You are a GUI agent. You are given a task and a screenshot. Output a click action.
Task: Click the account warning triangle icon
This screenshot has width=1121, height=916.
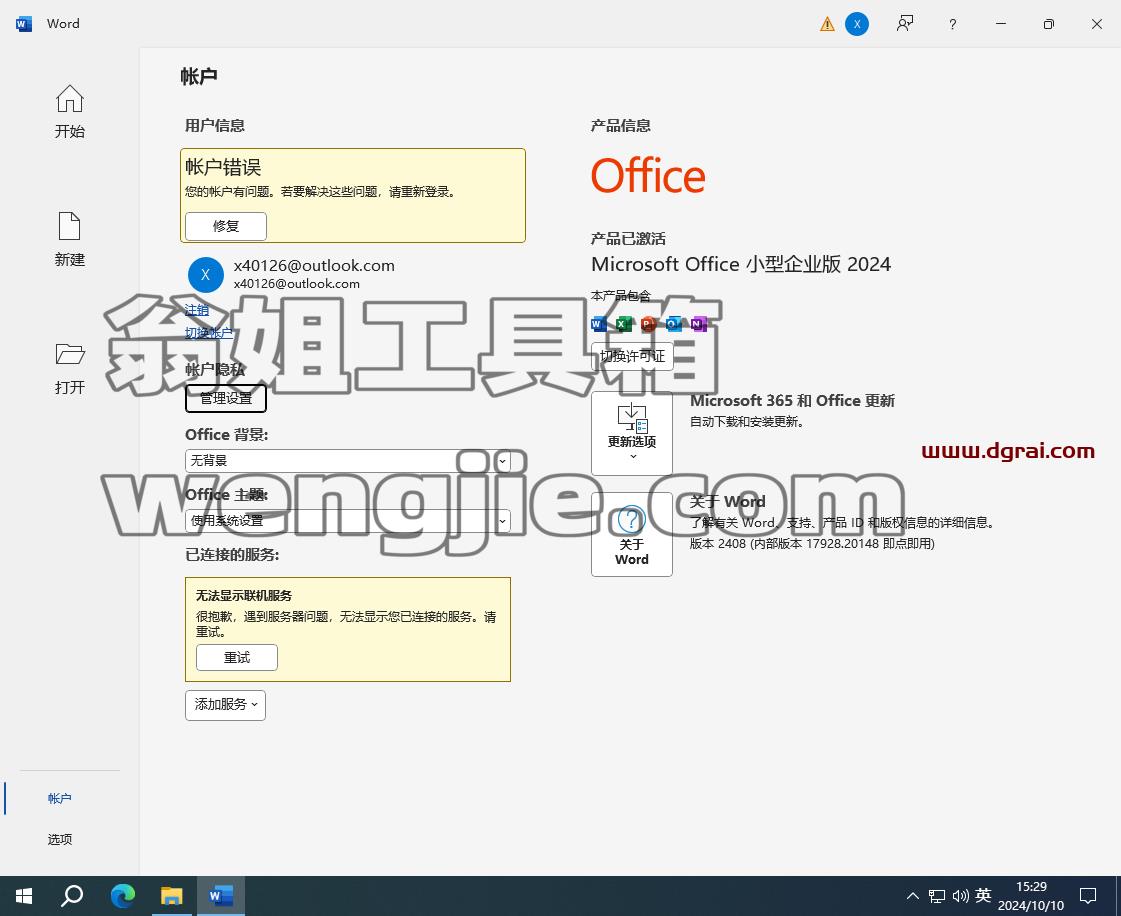(x=827, y=24)
